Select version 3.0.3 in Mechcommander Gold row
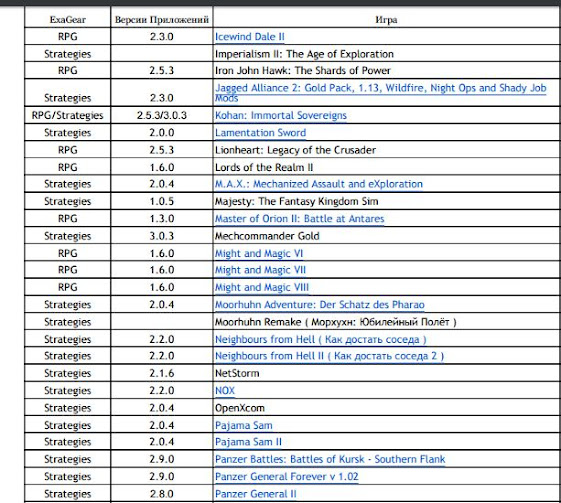 [x=162, y=236]
